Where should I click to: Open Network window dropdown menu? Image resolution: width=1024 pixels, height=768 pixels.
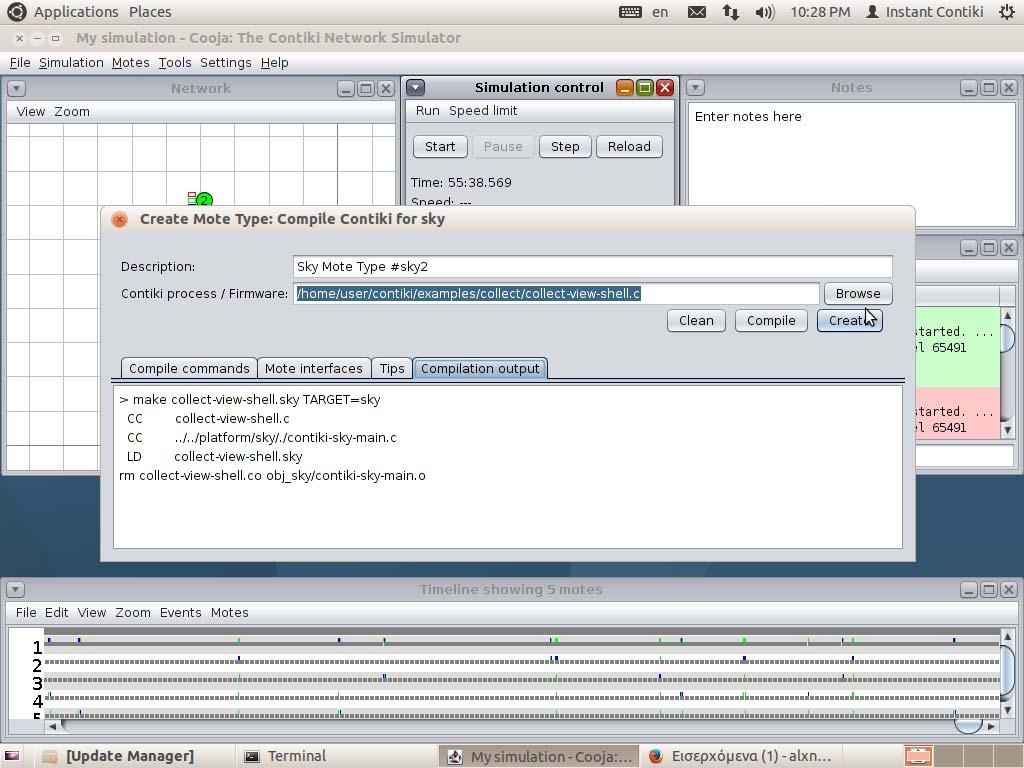[x=16, y=88]
